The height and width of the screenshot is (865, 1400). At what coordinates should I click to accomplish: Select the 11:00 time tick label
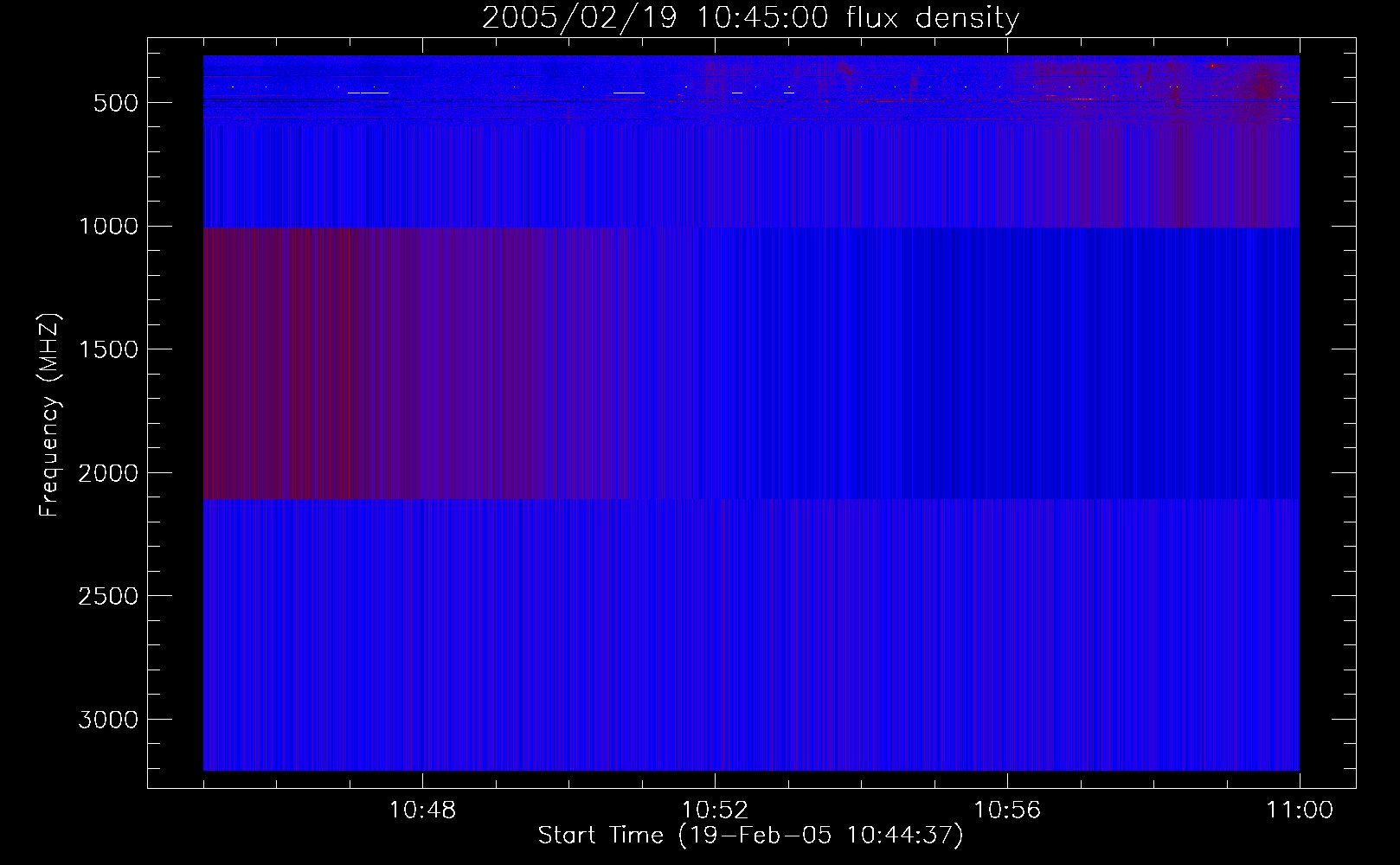[1299, 811]
